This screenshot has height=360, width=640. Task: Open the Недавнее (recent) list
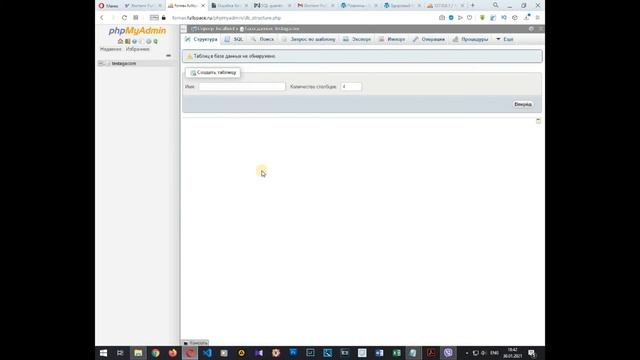coord(111,49)
